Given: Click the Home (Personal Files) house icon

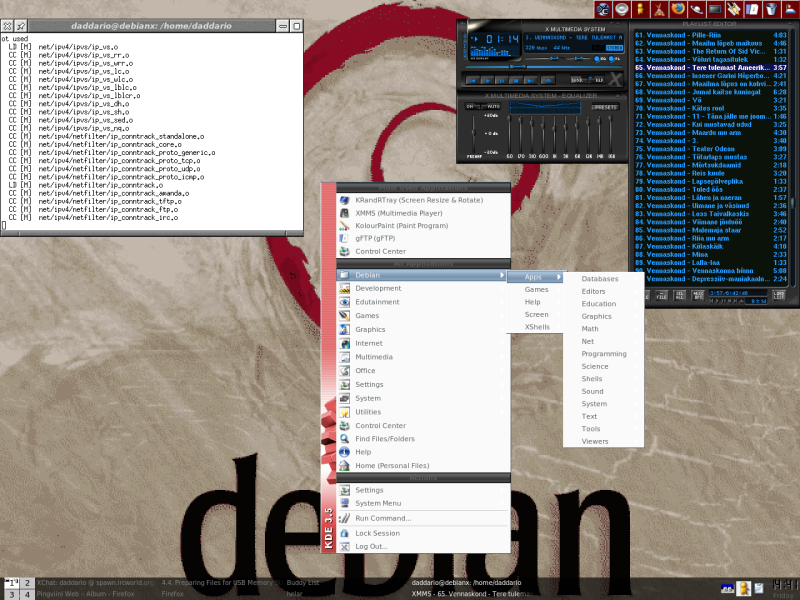Looking at the screenshot, I should pyautogui.click(x=344, y=465).
